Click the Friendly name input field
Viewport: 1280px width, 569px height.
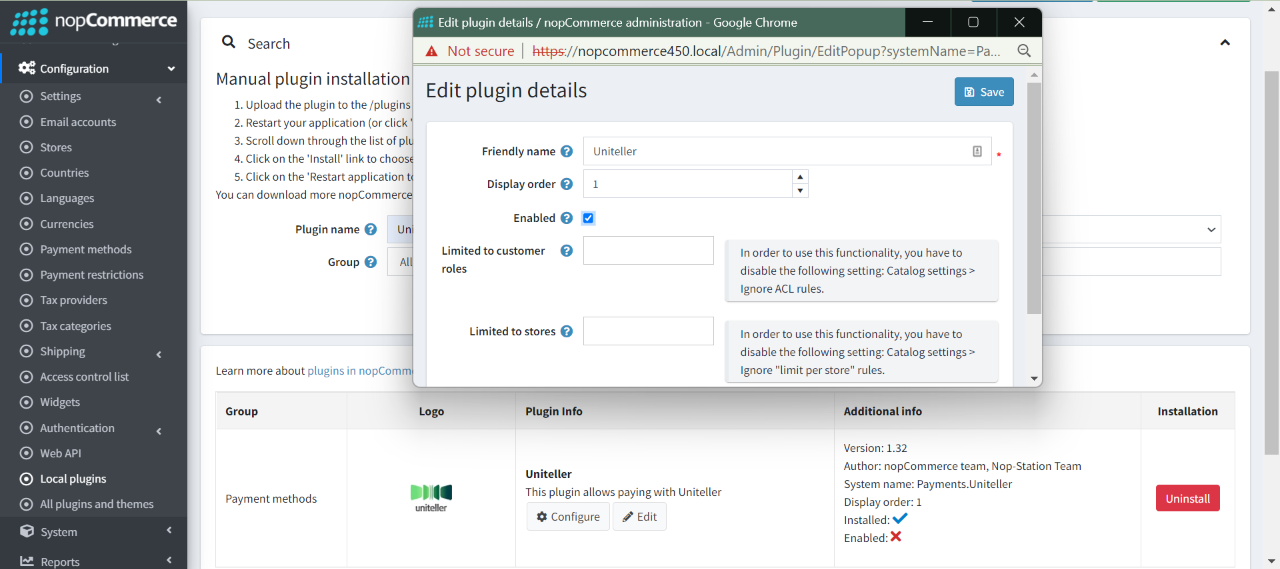point(787,152)
